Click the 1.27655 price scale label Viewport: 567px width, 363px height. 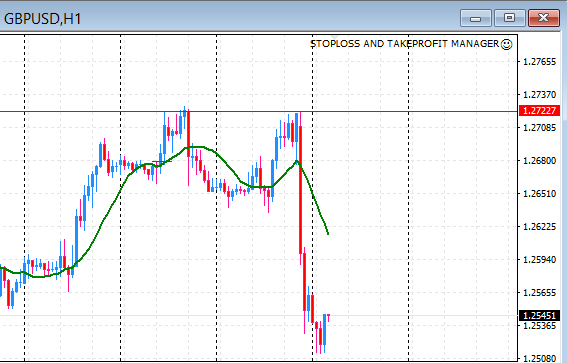click(x=539, y=62)
